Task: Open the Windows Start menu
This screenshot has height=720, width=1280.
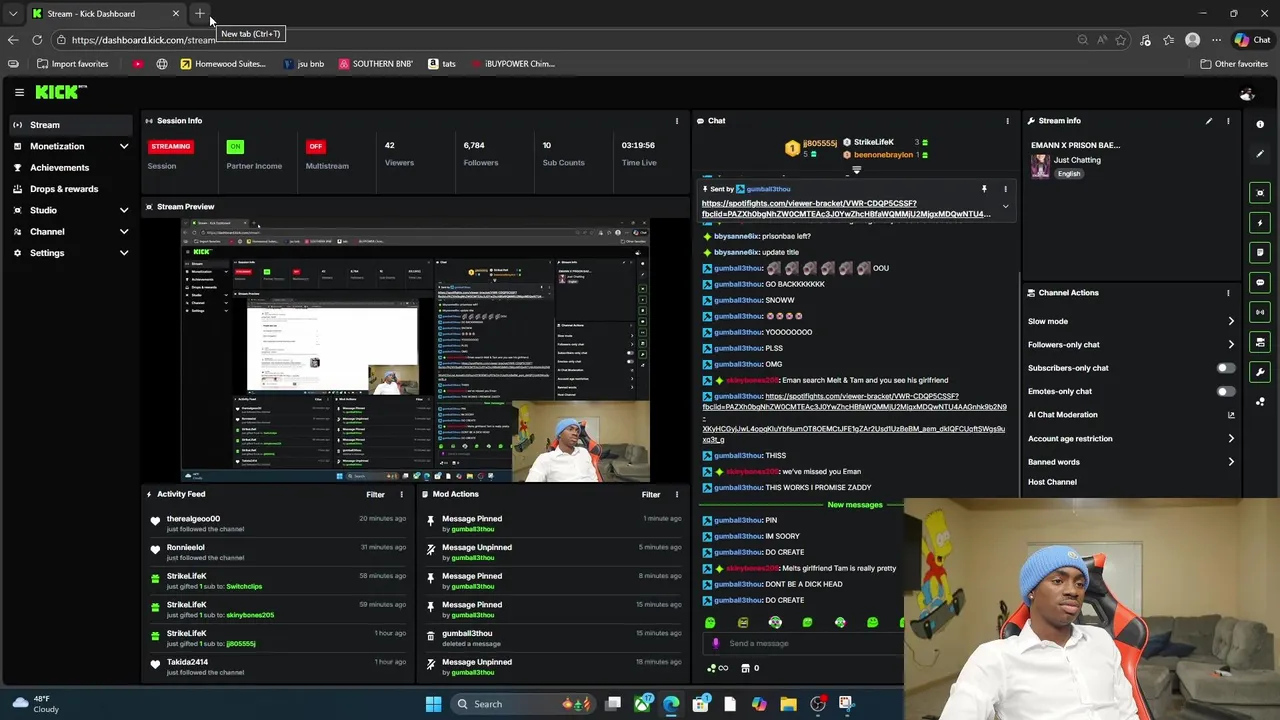Action: [x=433, y=704]
